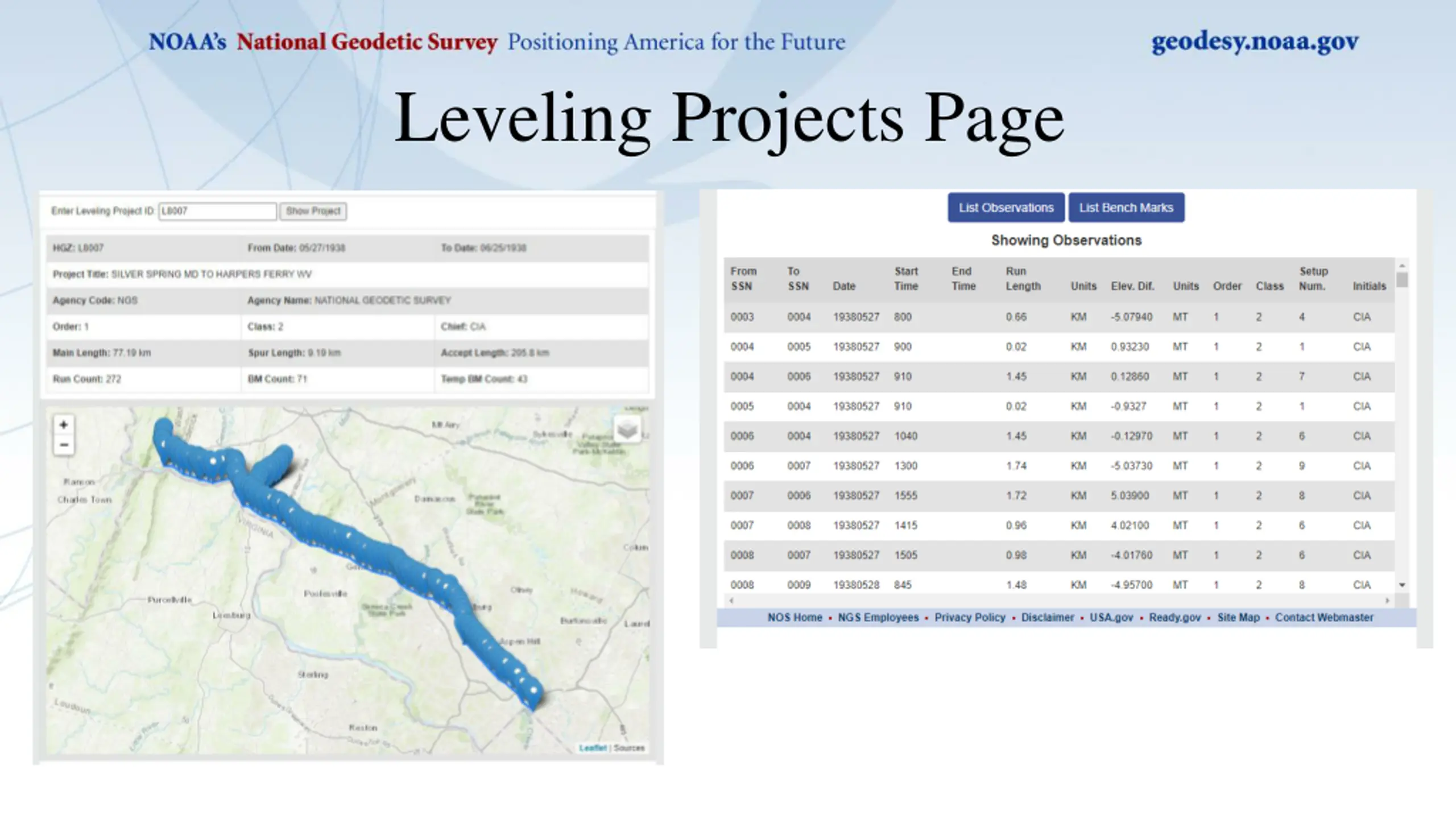The image size is (1456, 819).
Task: Open the Disclaimer footer link
Action: tap(1048, 618)
